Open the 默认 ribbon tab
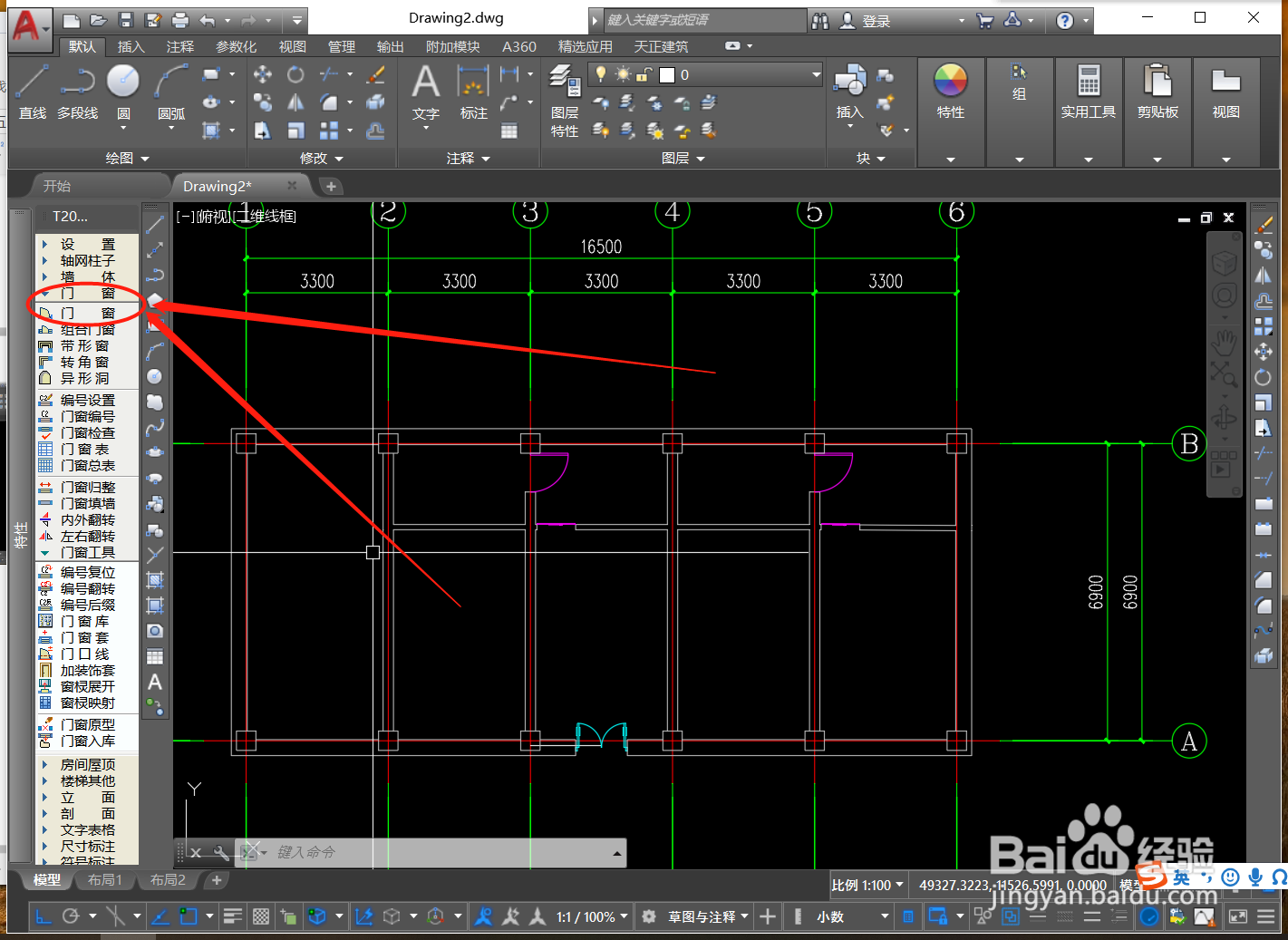The image size is (1288, 940). click(x=82, y=46)
